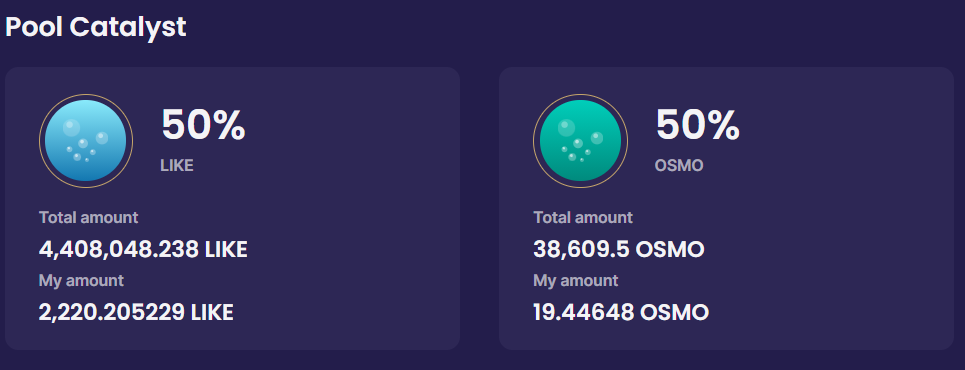Click the 50% value for LIKE
The image size is (965, 370).
(203, 125)
